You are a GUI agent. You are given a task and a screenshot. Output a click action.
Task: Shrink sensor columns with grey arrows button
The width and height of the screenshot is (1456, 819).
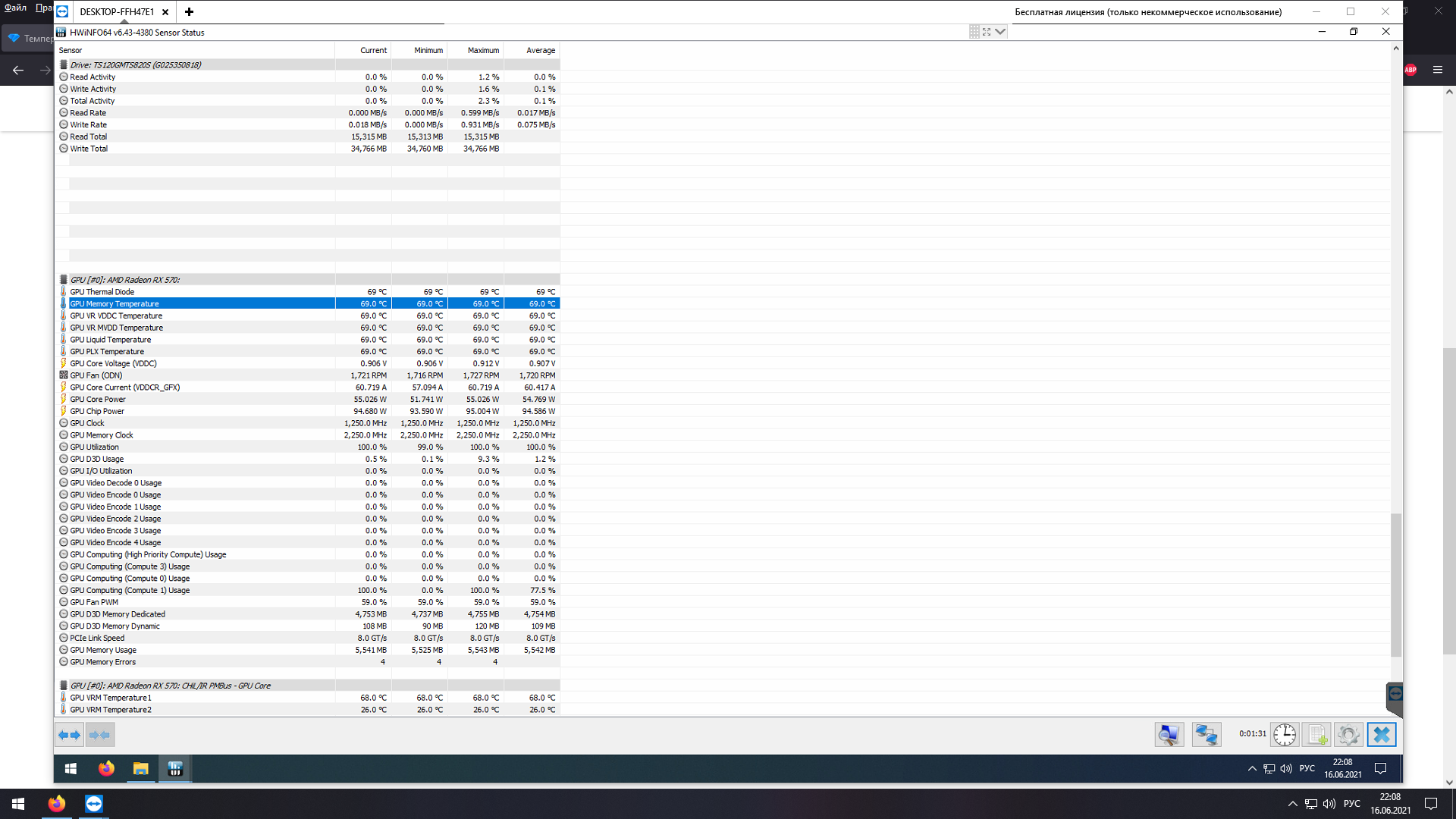click(x=99, y=735)
